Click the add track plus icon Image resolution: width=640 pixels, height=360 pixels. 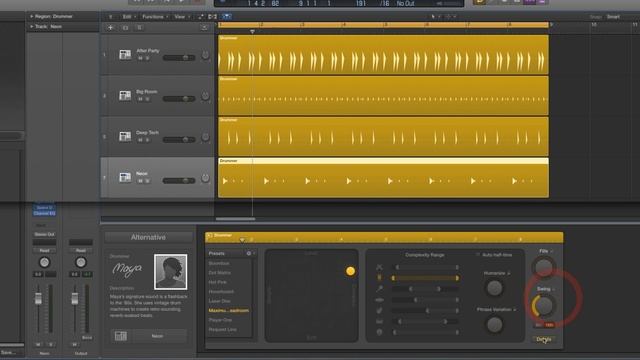(110, 27)
